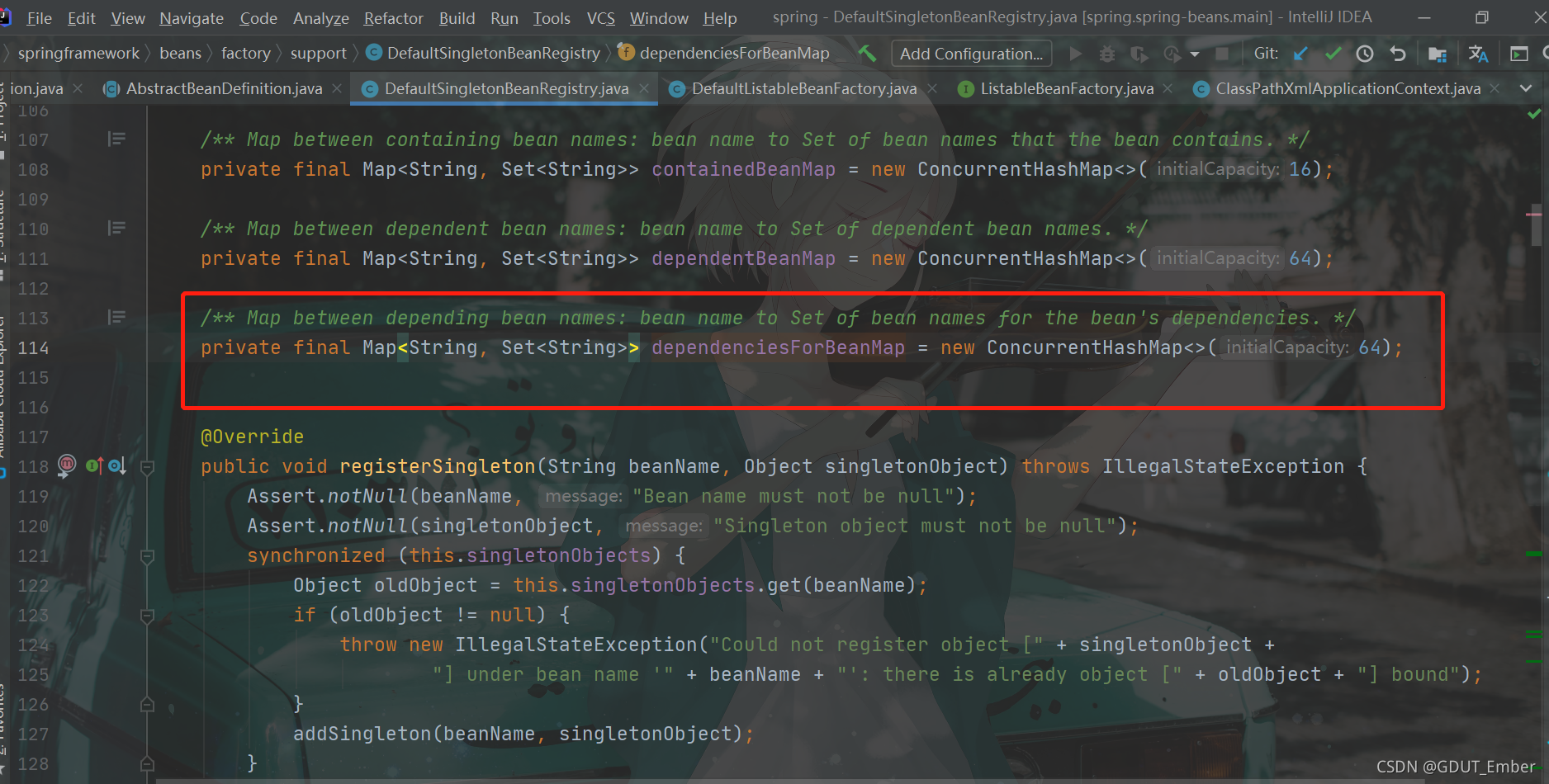Open the Analyze menu
This screenshot has width=1549, height=784.
pyautogui.click(x=320, y=18)
